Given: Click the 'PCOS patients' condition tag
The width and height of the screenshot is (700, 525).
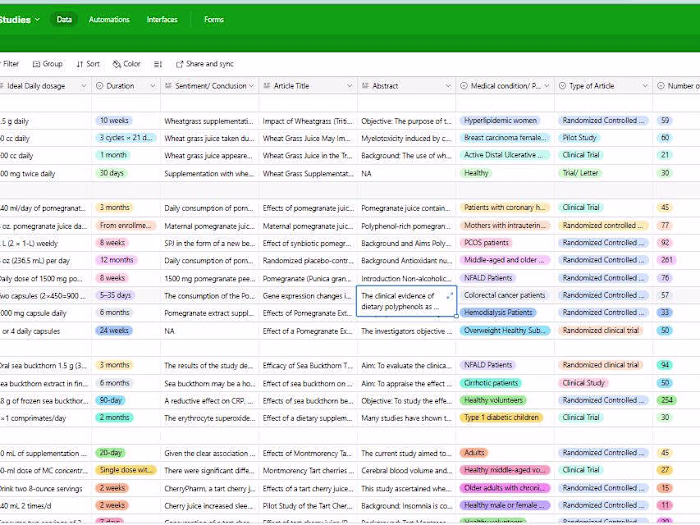Looking at the screenshot, I should point(486,243).
